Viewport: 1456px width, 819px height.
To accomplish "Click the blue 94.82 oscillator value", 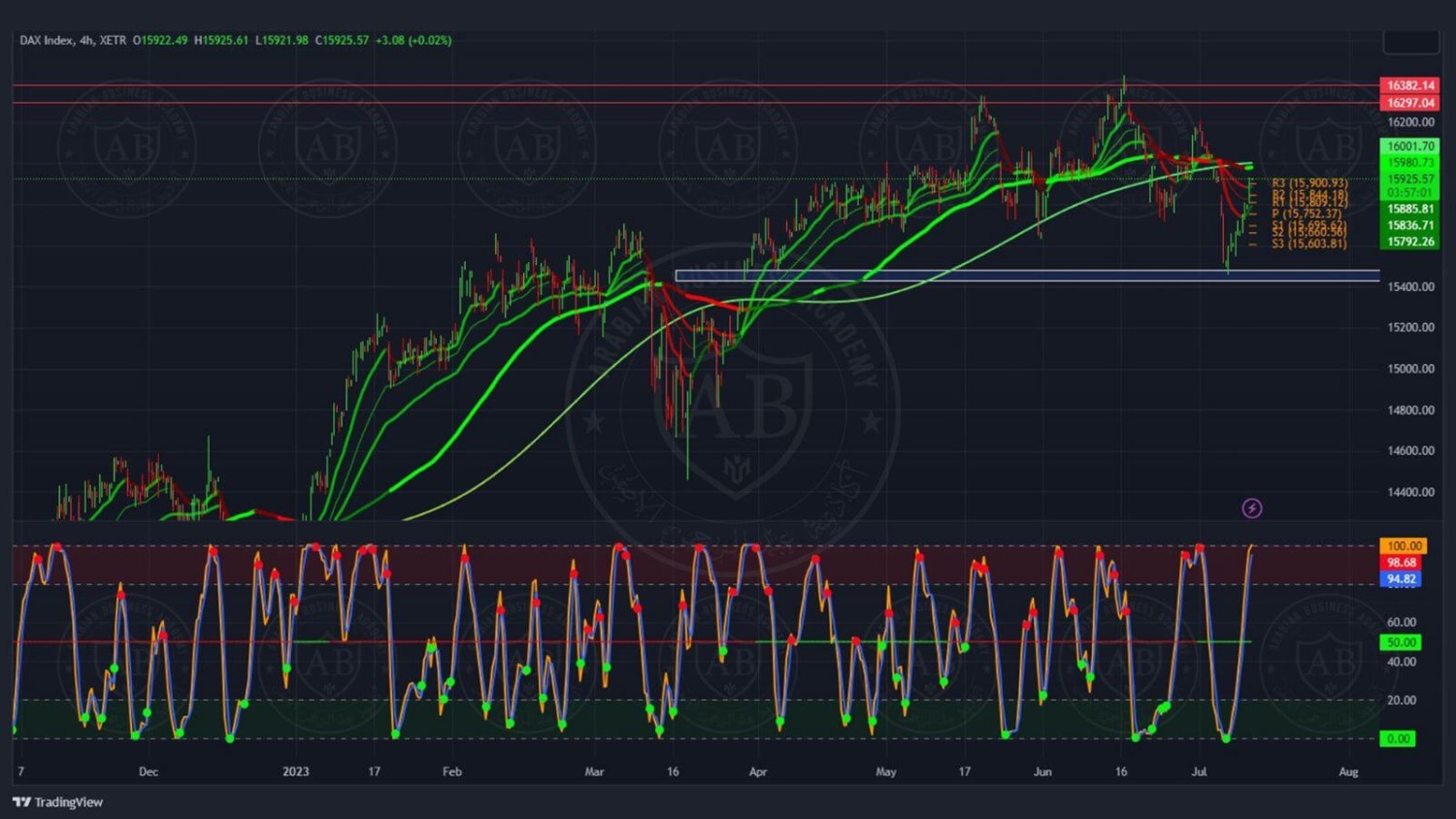I will (x=1401, y=579).
